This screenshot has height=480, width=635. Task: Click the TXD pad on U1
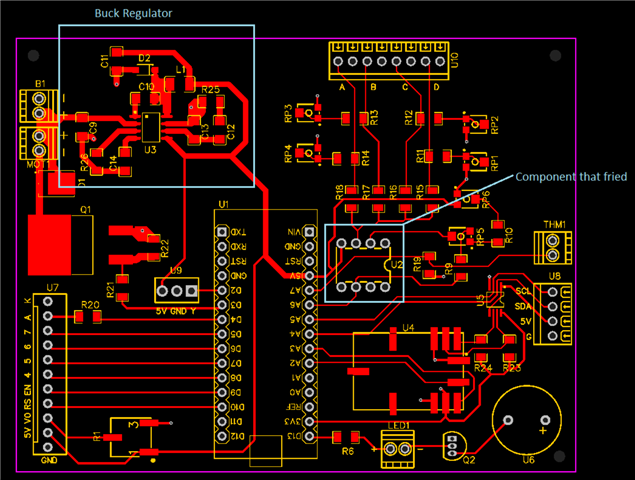pos(222,232)
